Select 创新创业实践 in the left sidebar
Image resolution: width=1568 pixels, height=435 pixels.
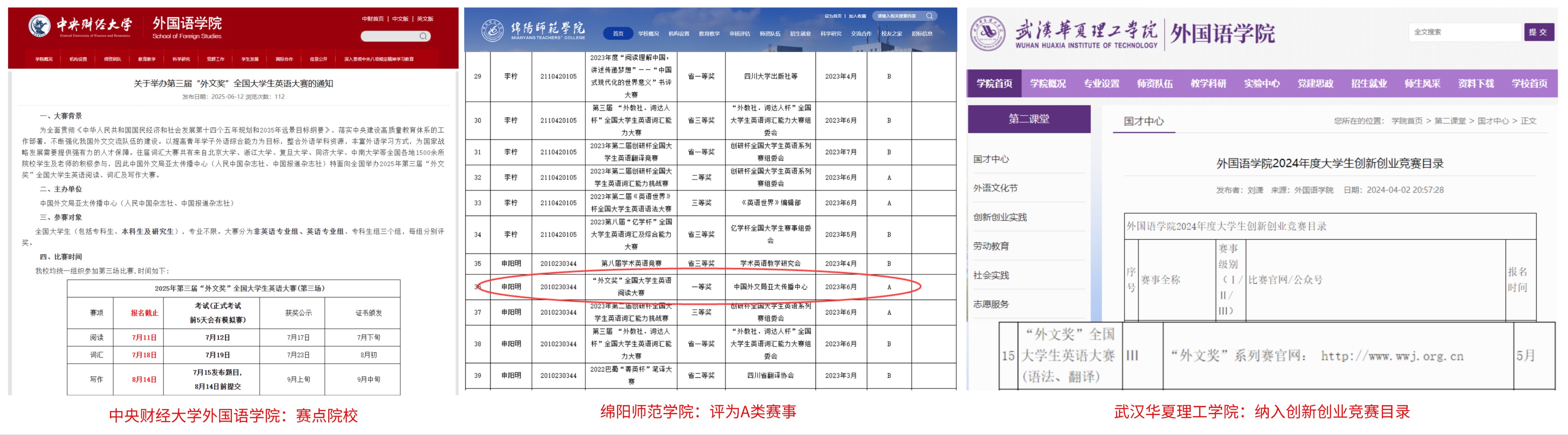pos(1000,217)
